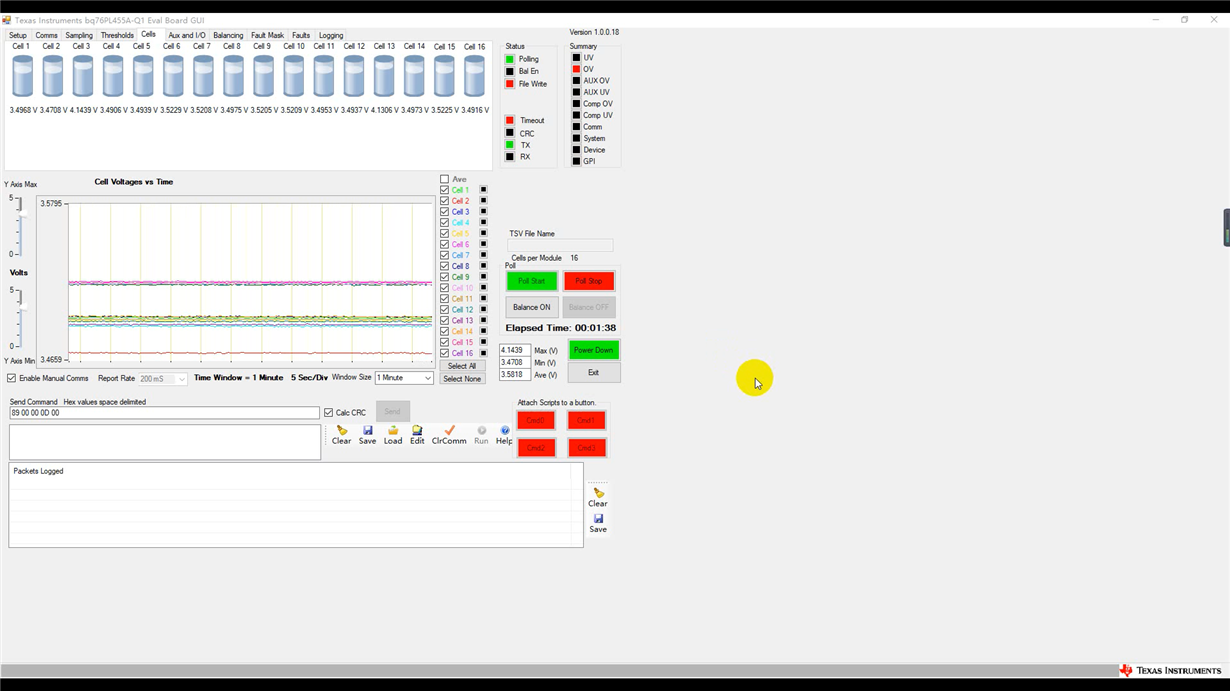Click the UV summary fault indicator
Screen dimensions: 1230x691
(577, 58)
